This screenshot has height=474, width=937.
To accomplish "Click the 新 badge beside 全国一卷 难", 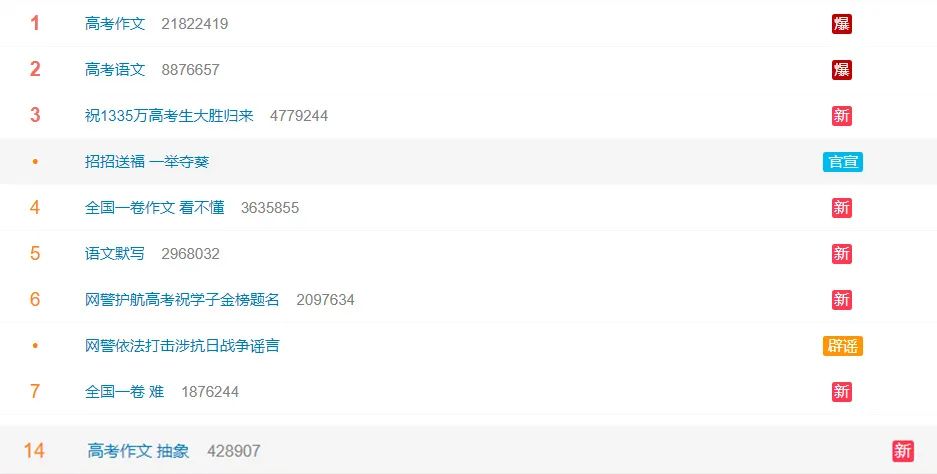I will [841, 392].
